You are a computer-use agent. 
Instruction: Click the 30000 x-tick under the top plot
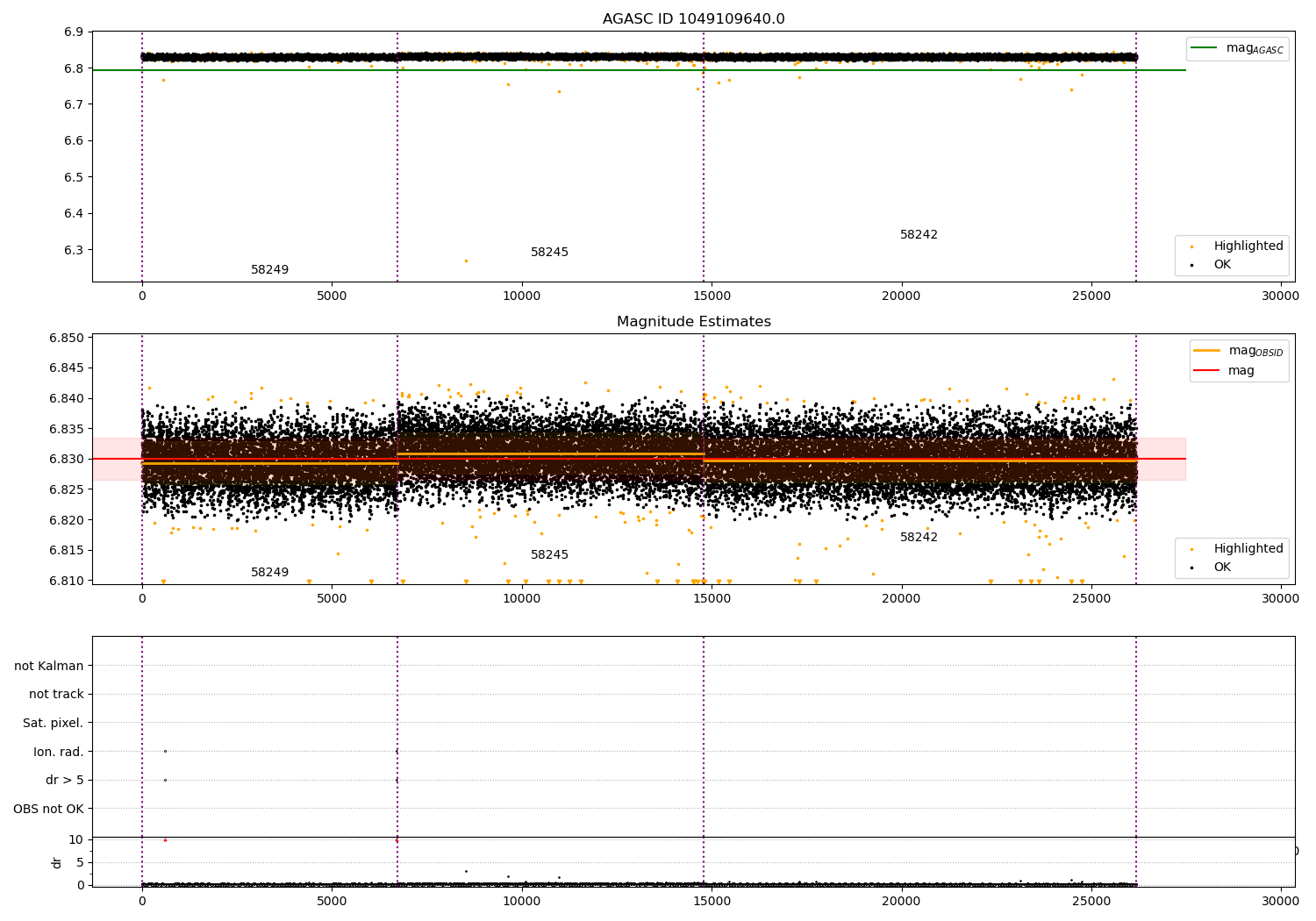click(1280, 296)
